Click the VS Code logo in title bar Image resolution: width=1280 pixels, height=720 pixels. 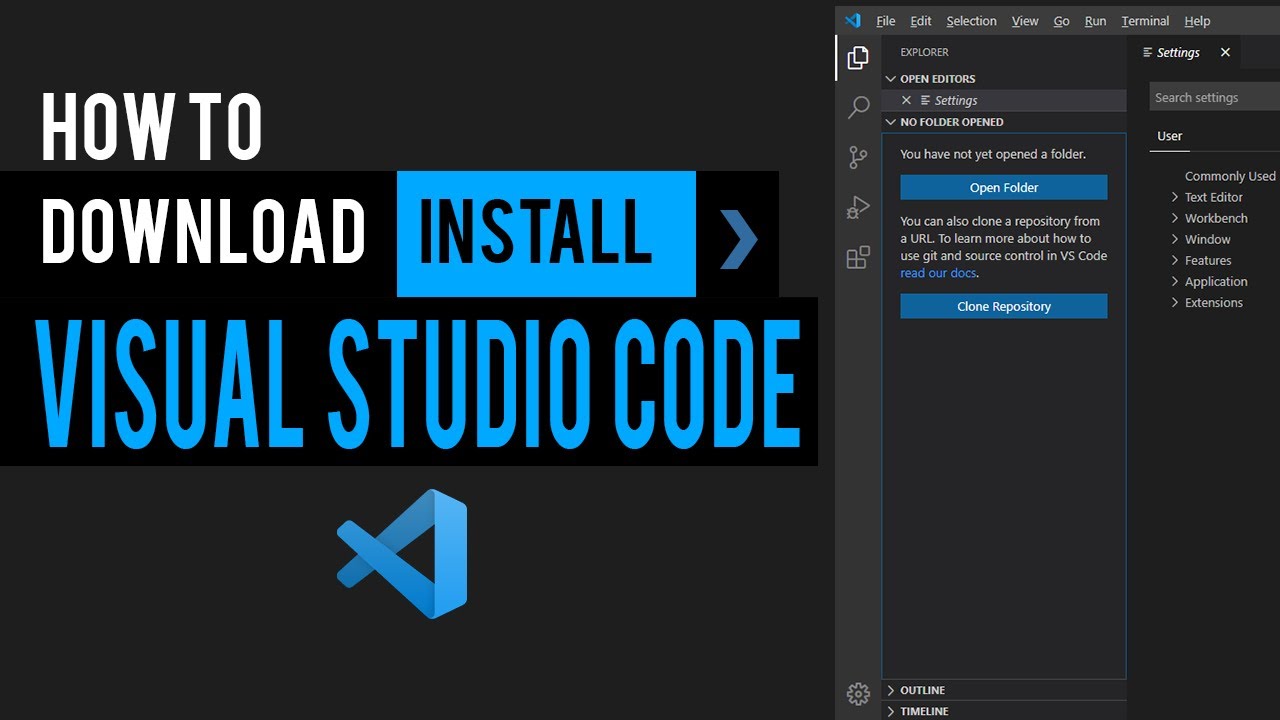(x=852, y=20)
